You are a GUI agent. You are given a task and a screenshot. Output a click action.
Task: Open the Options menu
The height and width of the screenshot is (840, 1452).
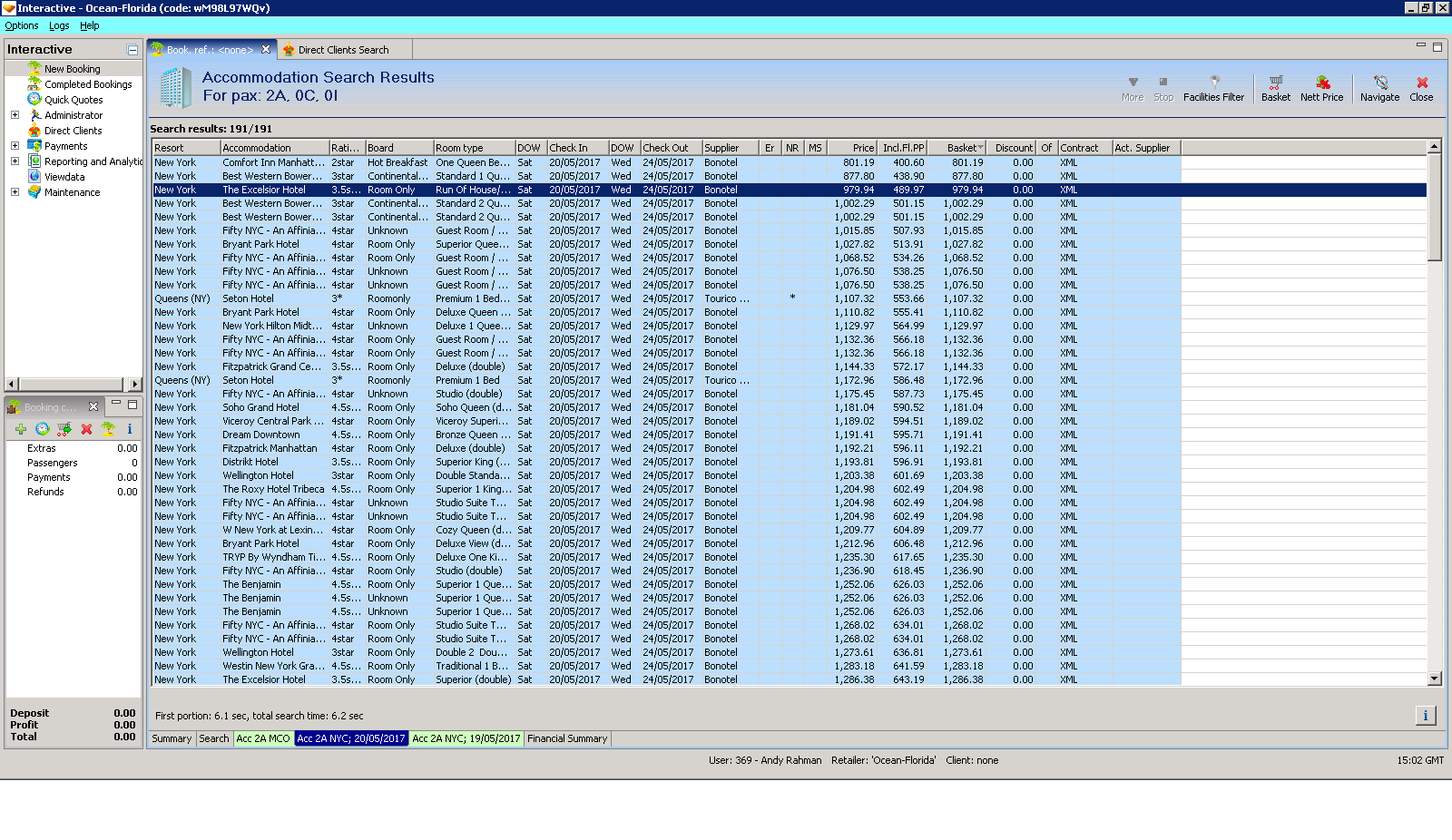pyautogui.click(x=22, y=25)
